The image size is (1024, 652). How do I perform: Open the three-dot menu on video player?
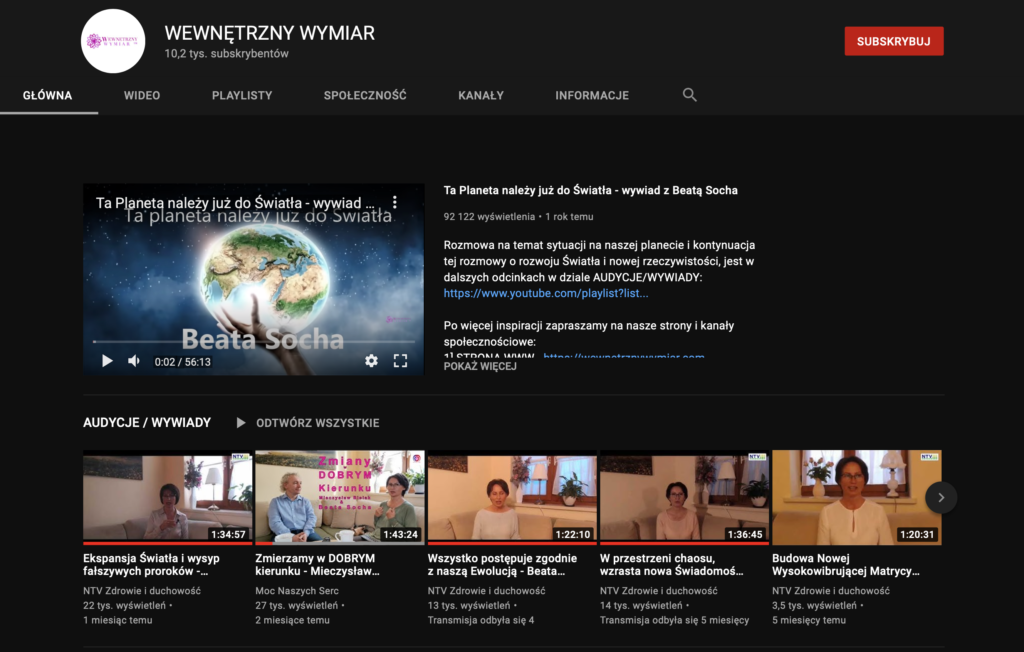click(394, 203)
